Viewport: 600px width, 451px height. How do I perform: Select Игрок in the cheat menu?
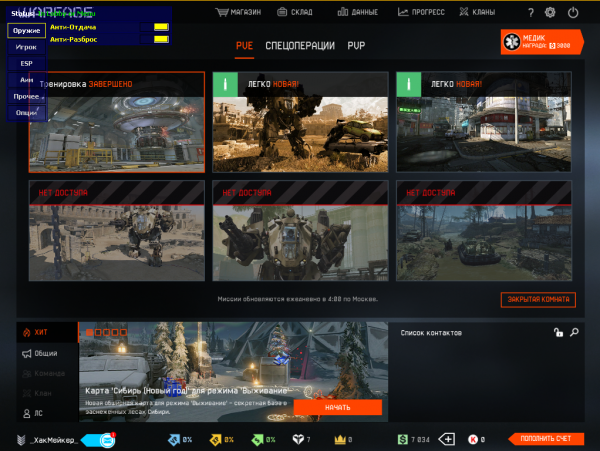click(x=26, y=47)
